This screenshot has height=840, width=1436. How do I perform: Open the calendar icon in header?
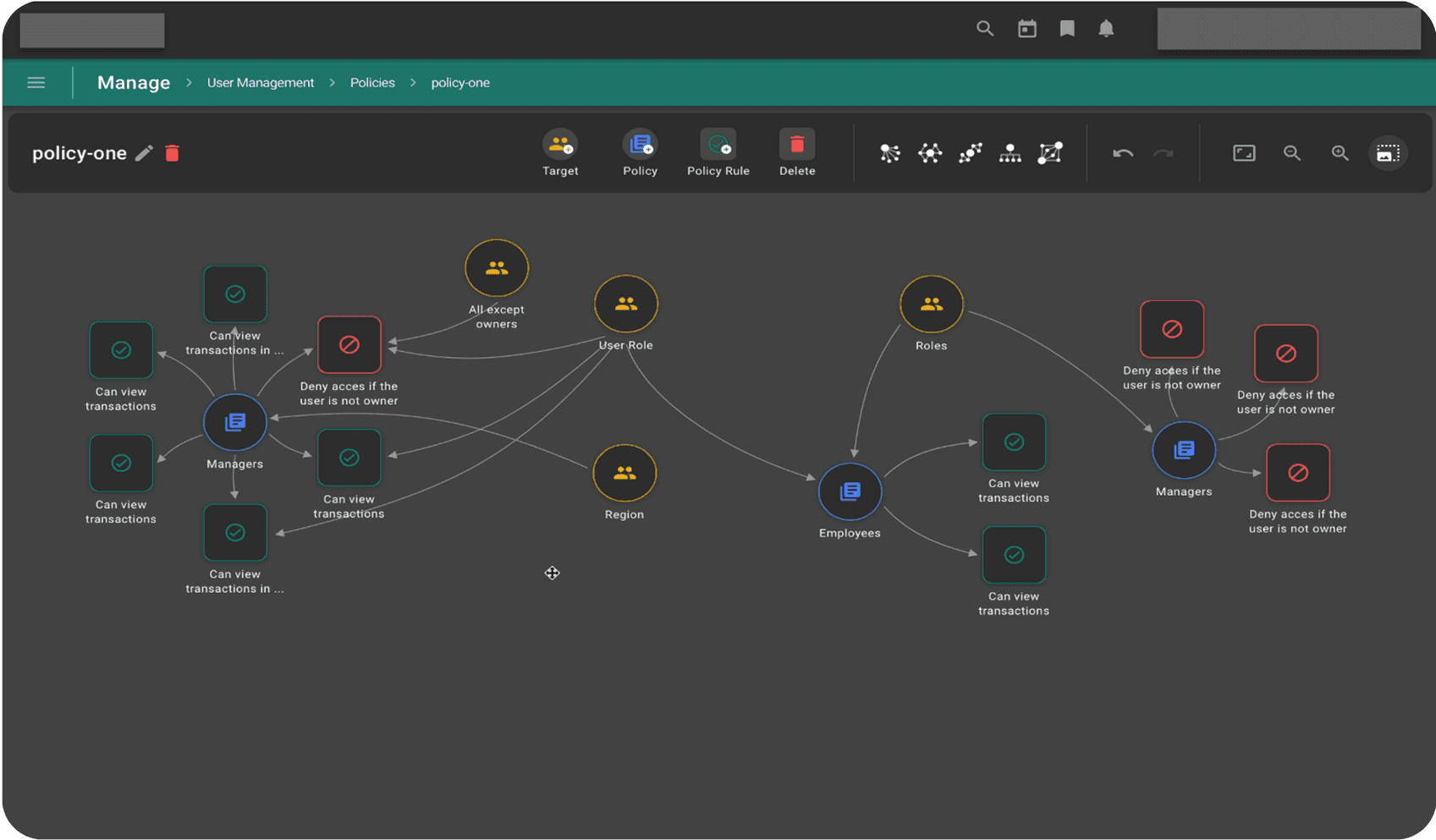(x=1026, y=29)
